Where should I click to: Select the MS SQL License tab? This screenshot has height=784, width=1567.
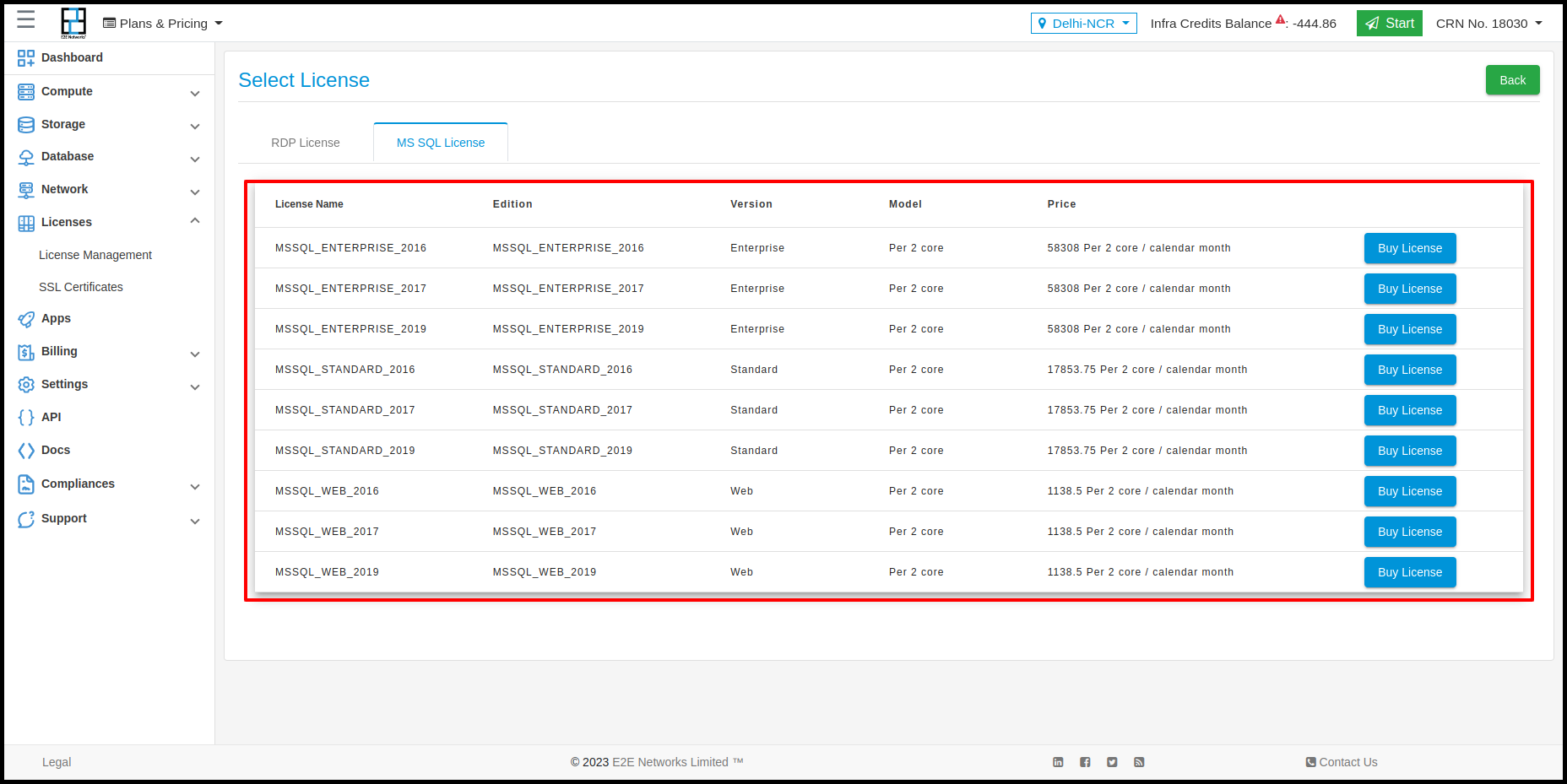pos(441,143)
